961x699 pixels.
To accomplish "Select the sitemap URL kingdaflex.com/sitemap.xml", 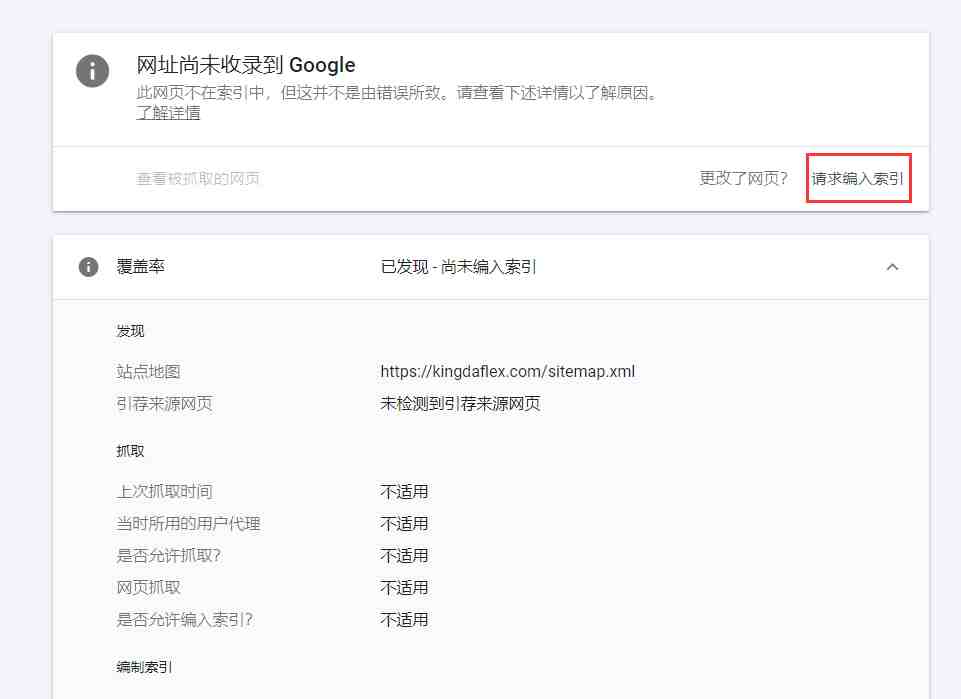I will tap(507, 372).
